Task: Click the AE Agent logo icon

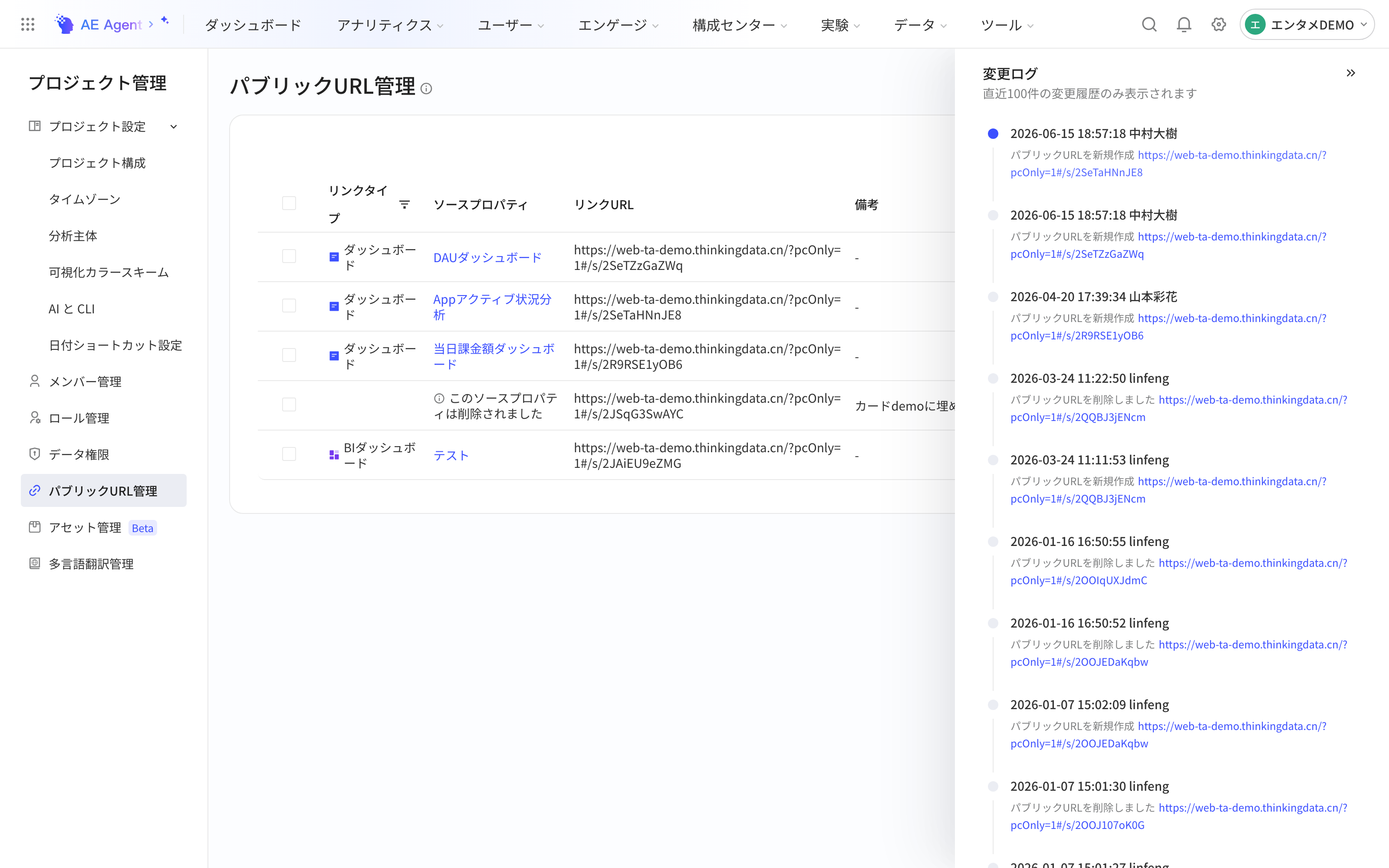Action: pos(64,25)
